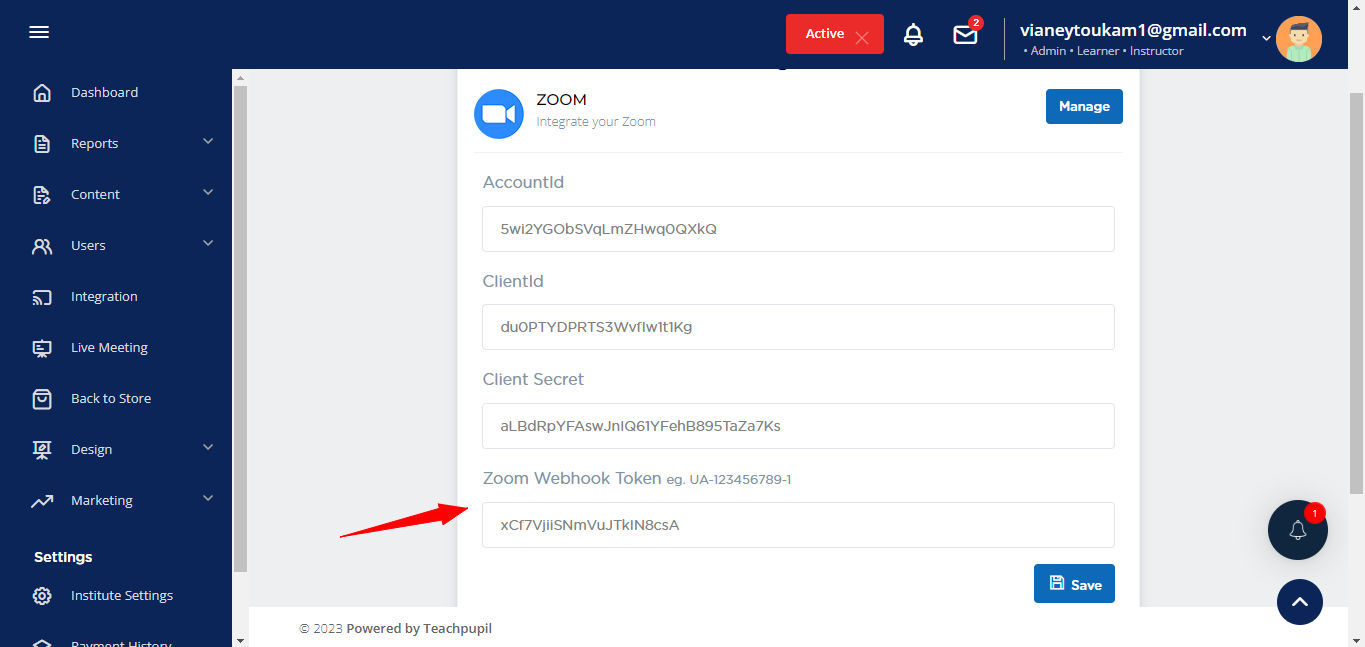Click the Institute Settings gear icon
1365x647 pixels.
tap(42, 596)
